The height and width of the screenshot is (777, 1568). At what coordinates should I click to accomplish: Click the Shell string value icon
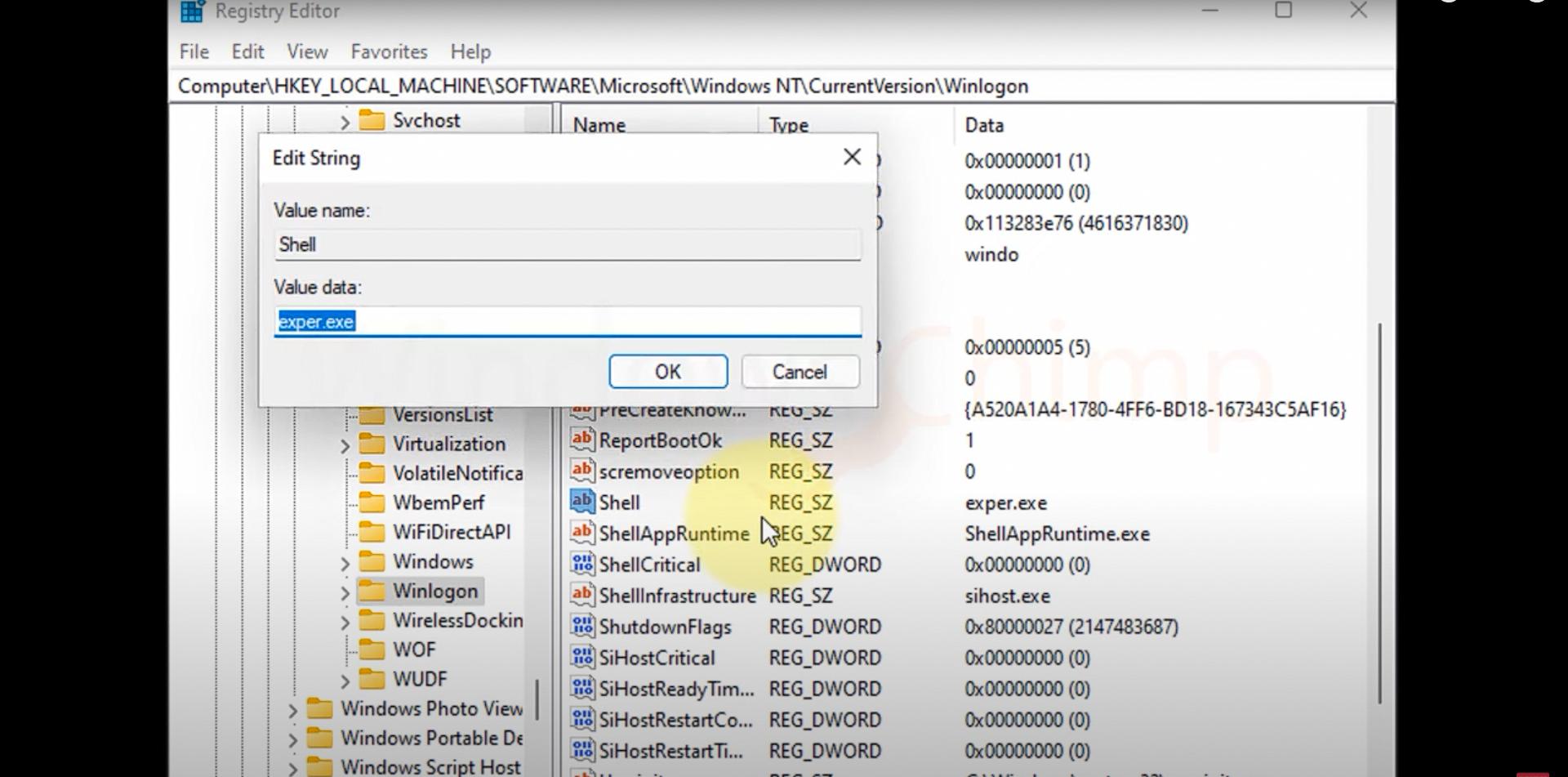click(x=582, y=502)
